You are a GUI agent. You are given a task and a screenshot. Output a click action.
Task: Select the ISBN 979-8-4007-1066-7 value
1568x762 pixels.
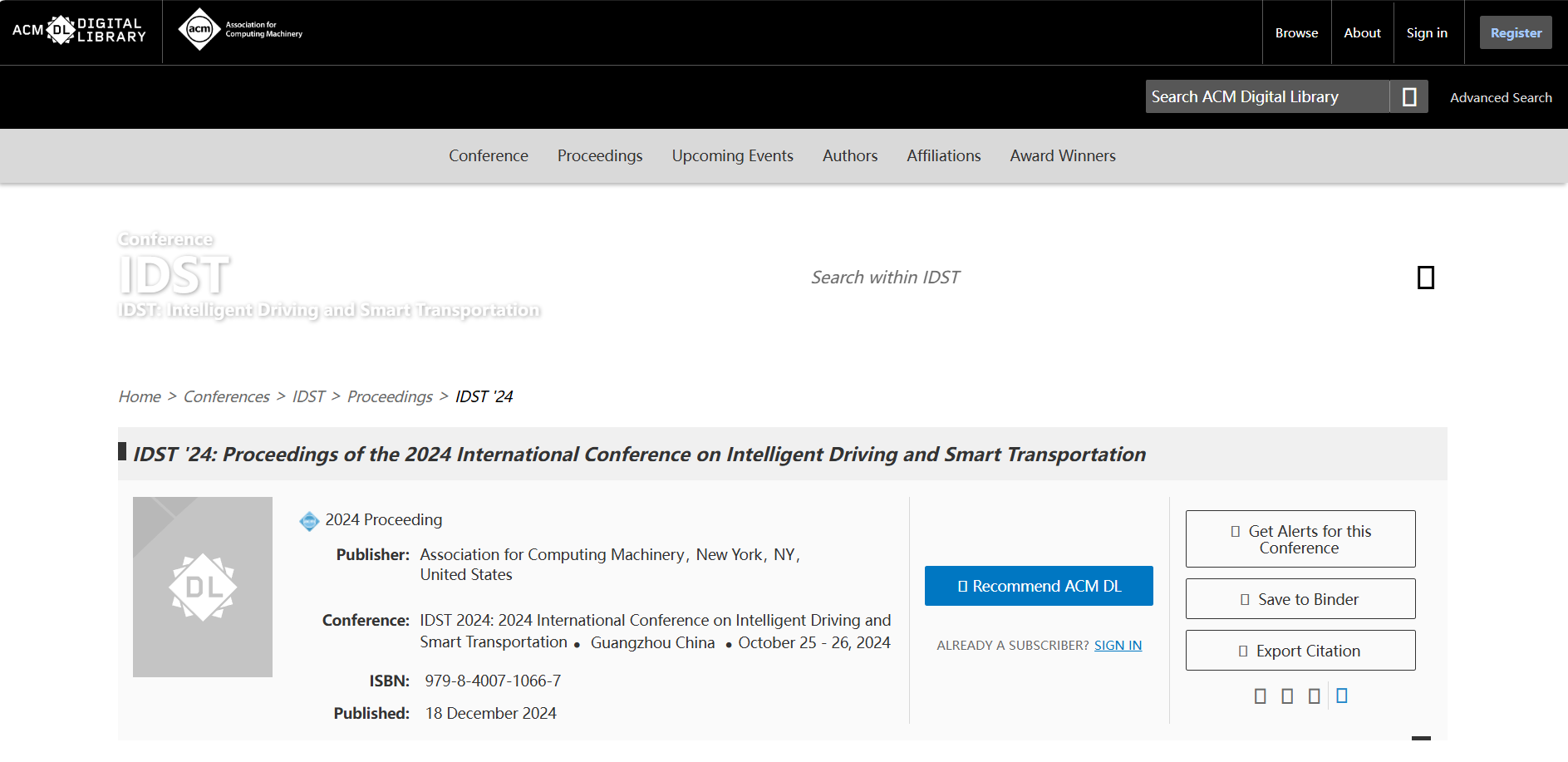(493, 681)
